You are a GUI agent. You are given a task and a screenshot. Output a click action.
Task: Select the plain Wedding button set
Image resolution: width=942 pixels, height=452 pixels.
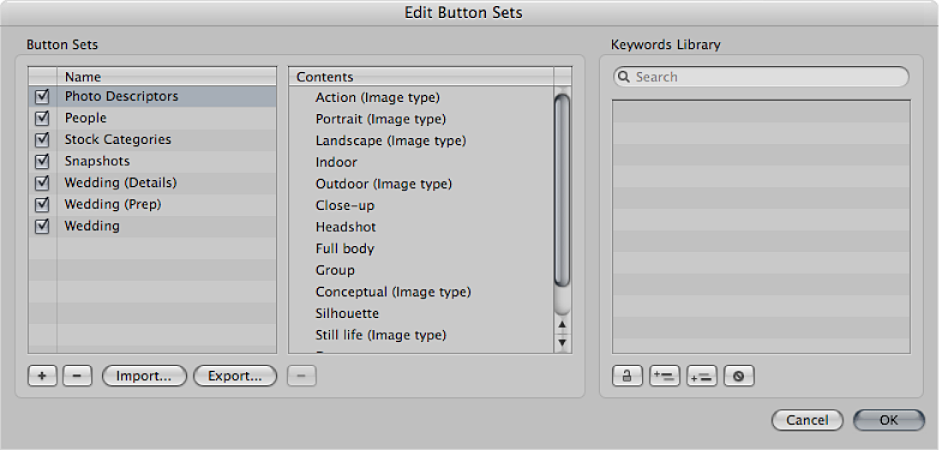coord(93,226)
